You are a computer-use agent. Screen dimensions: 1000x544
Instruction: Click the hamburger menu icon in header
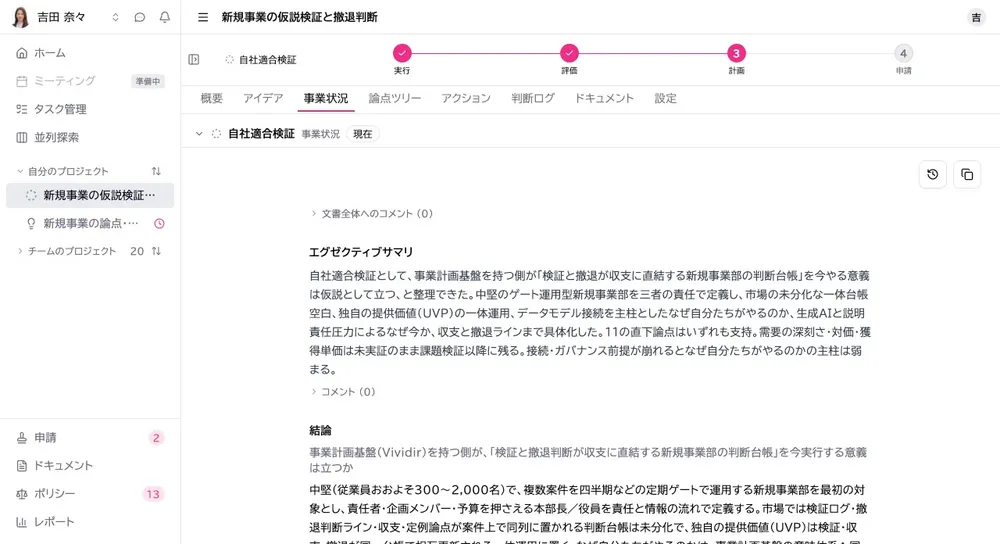(203, 17)
